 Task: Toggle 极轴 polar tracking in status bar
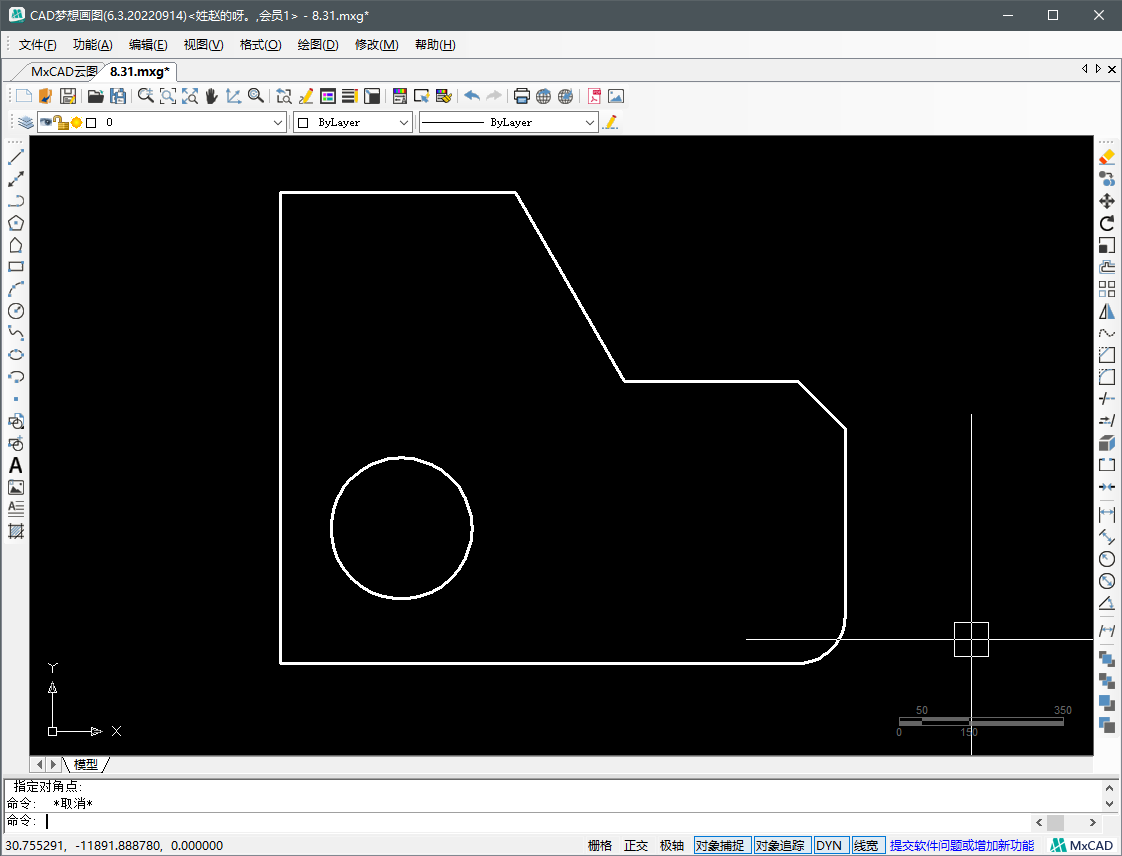[x=671, y=845]
